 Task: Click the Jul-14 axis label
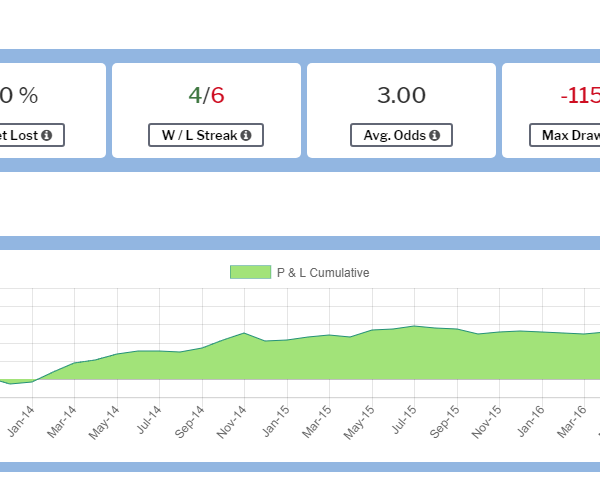pyautogui.click(x=149, y=420)
